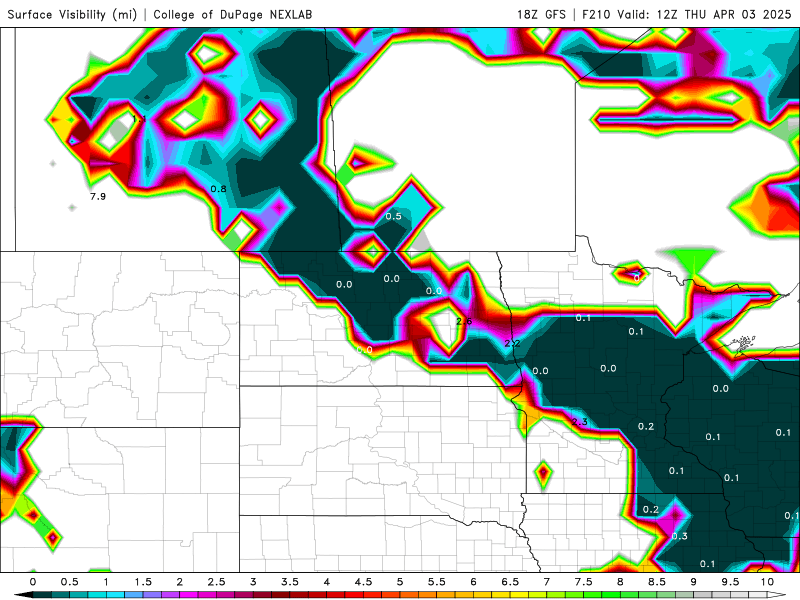The height and width of the screenshot is (600, 800).
Task: Select the 2.6 visibility value on the map
Action: pos(464,321)
